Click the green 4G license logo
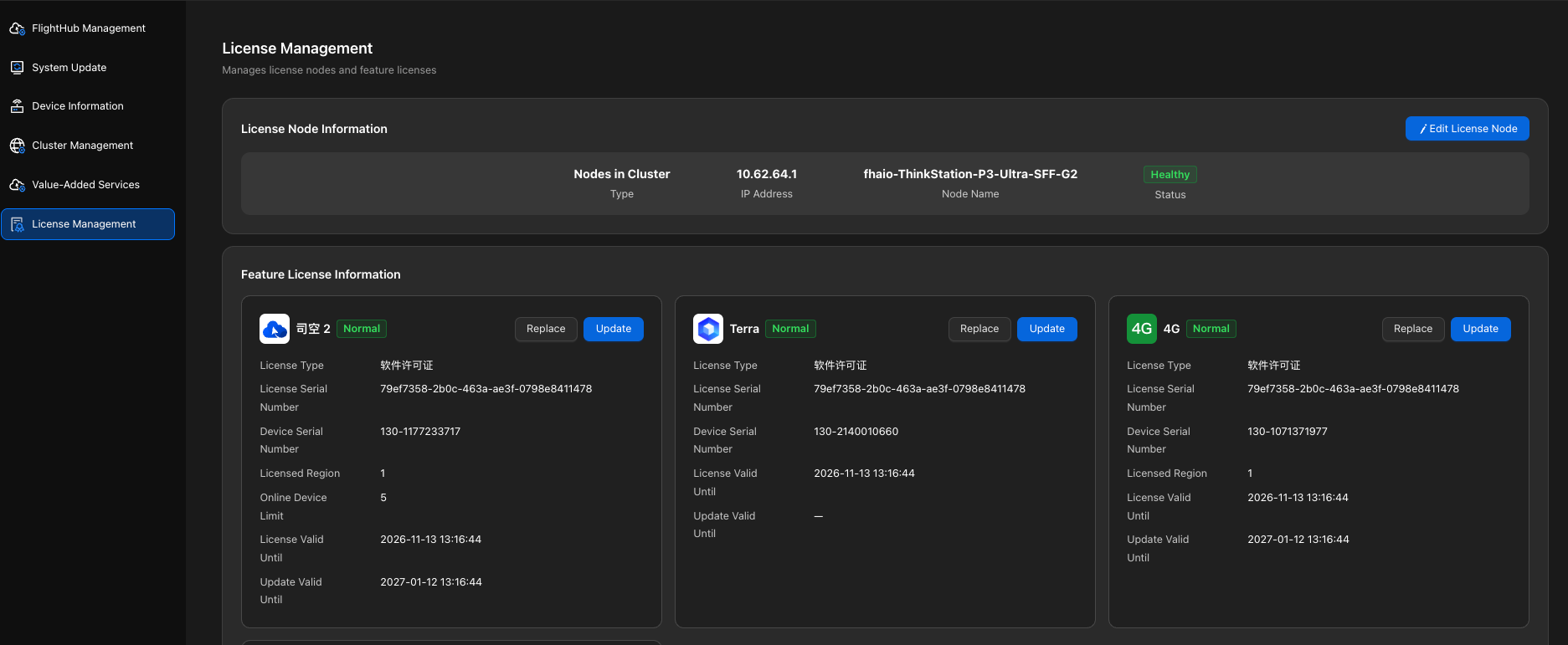 point(1142,329)
